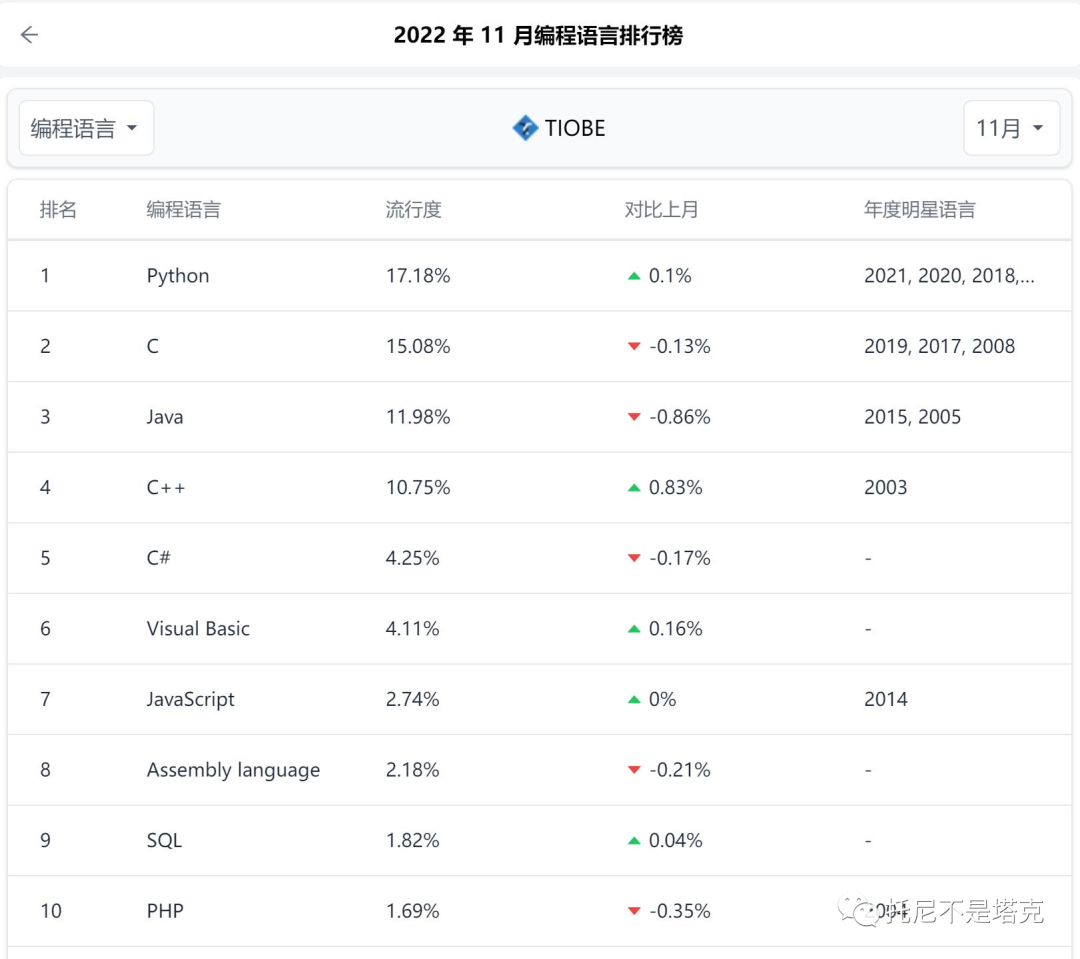Select the Java language name
1080x959 pixels.
165,417
